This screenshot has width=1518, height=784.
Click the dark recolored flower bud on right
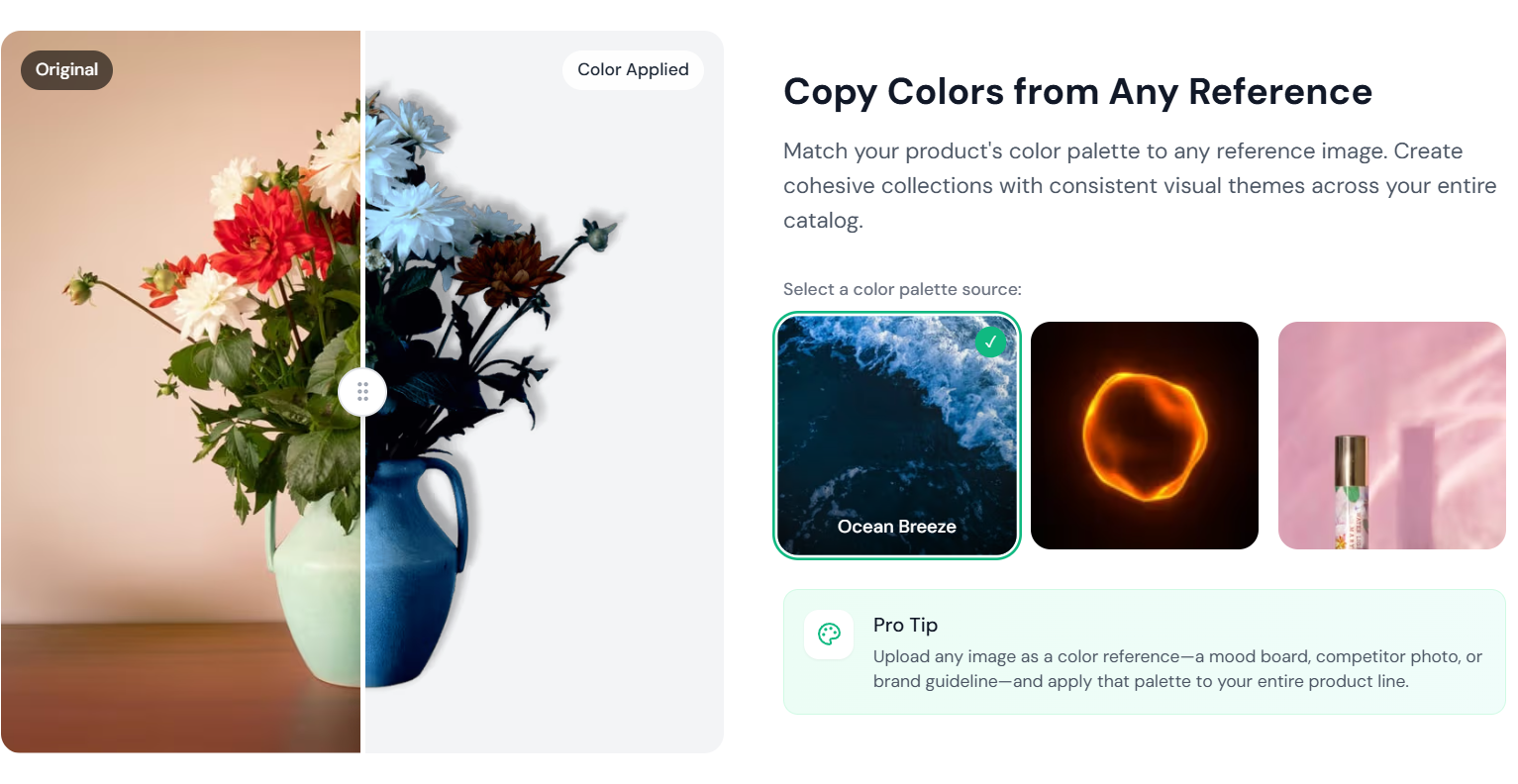click(x=597, y=234)
